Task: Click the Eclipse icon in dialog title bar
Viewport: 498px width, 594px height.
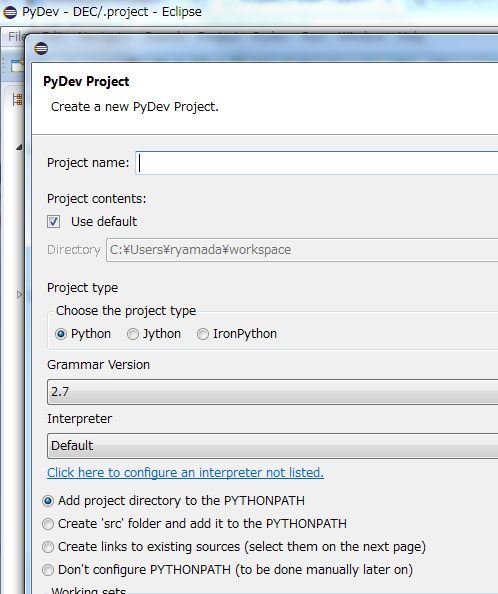Action: 41,48
